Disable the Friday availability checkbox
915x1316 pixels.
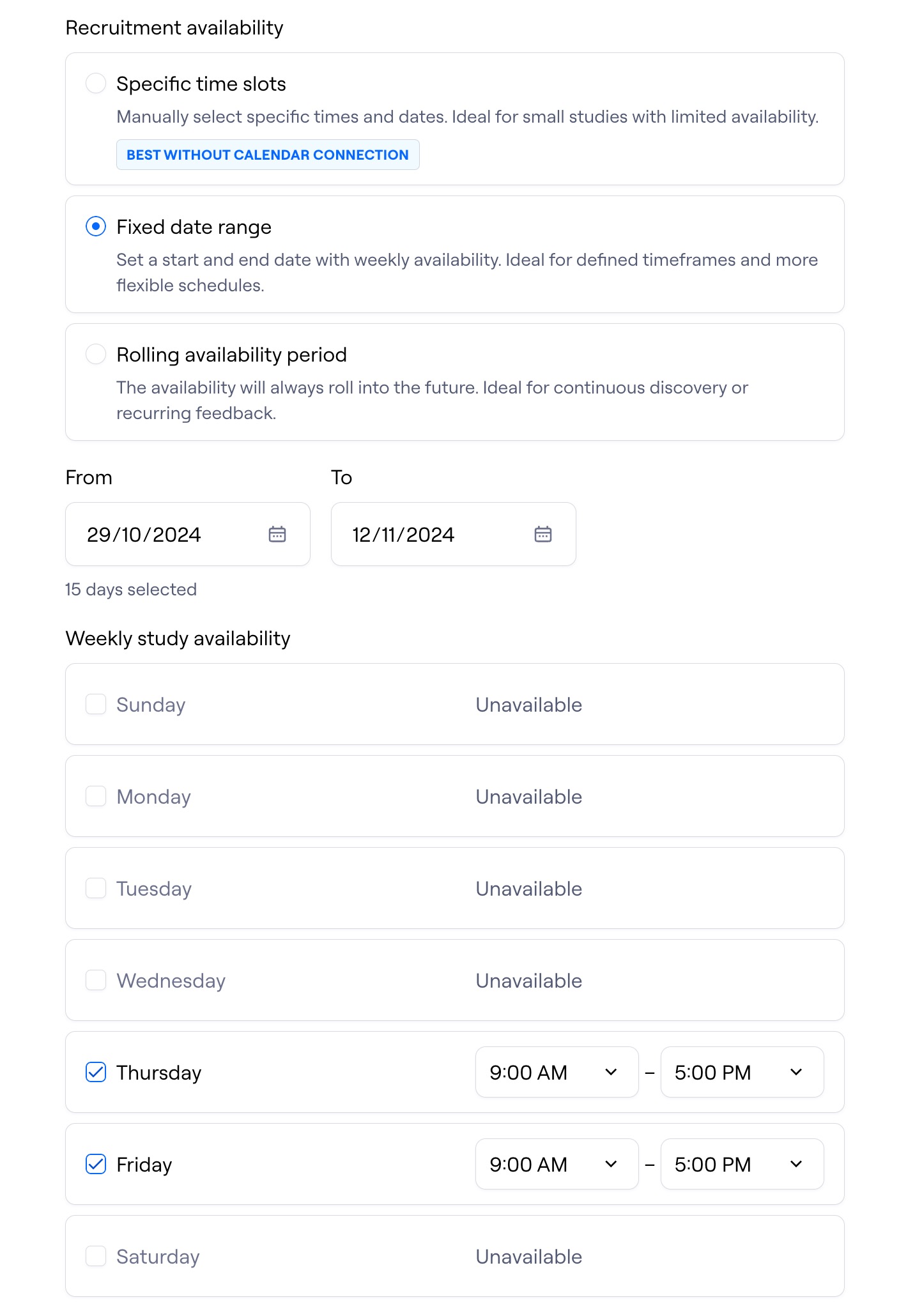tap(96, 1164)
